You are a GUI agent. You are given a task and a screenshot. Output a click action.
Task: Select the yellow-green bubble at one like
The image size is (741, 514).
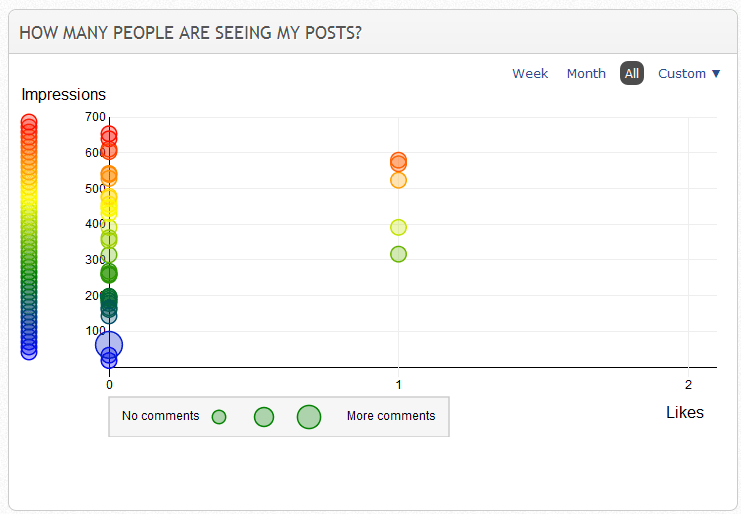(398, 227)
